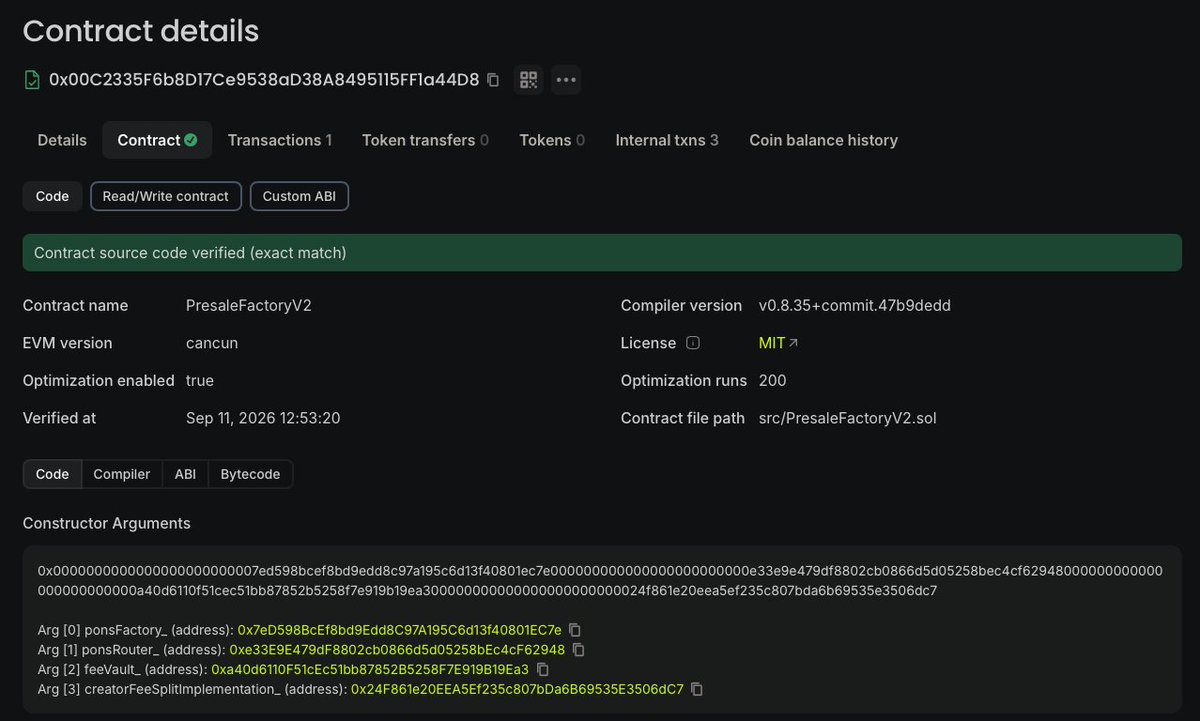Copy the feeVault_ address
Viewport: 1200px width, 721px height.
[543, 669]
